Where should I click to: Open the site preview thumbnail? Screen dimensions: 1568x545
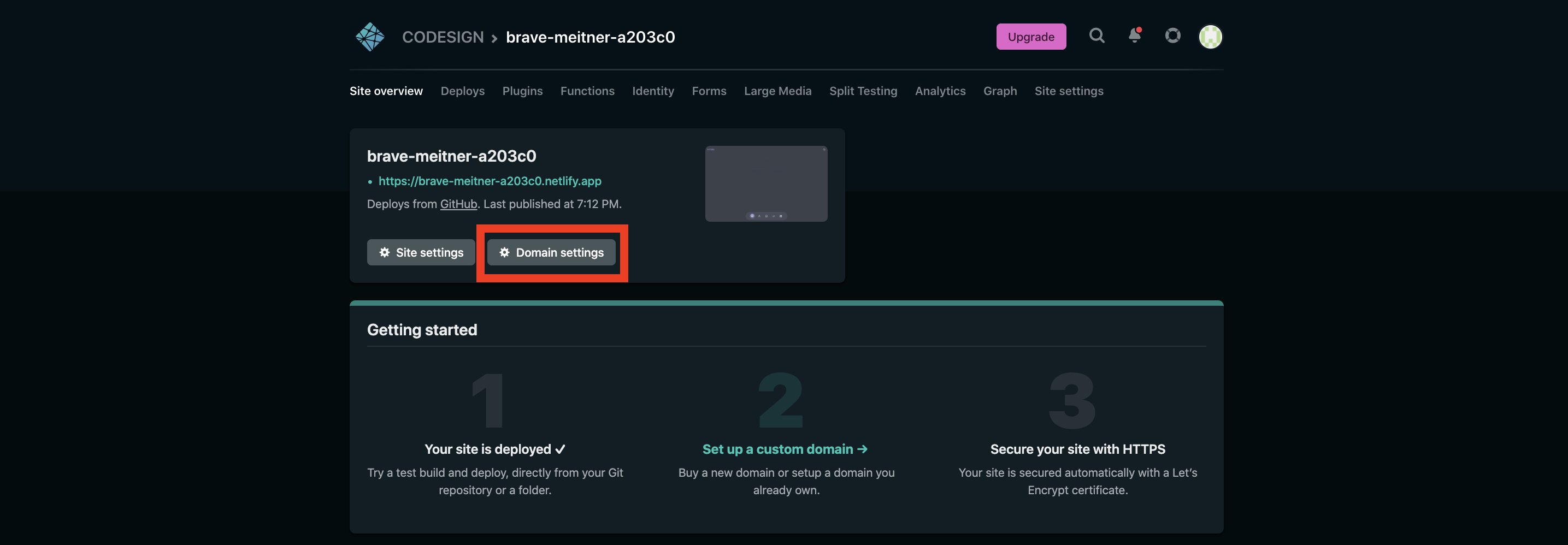click(x=766, y=183)
